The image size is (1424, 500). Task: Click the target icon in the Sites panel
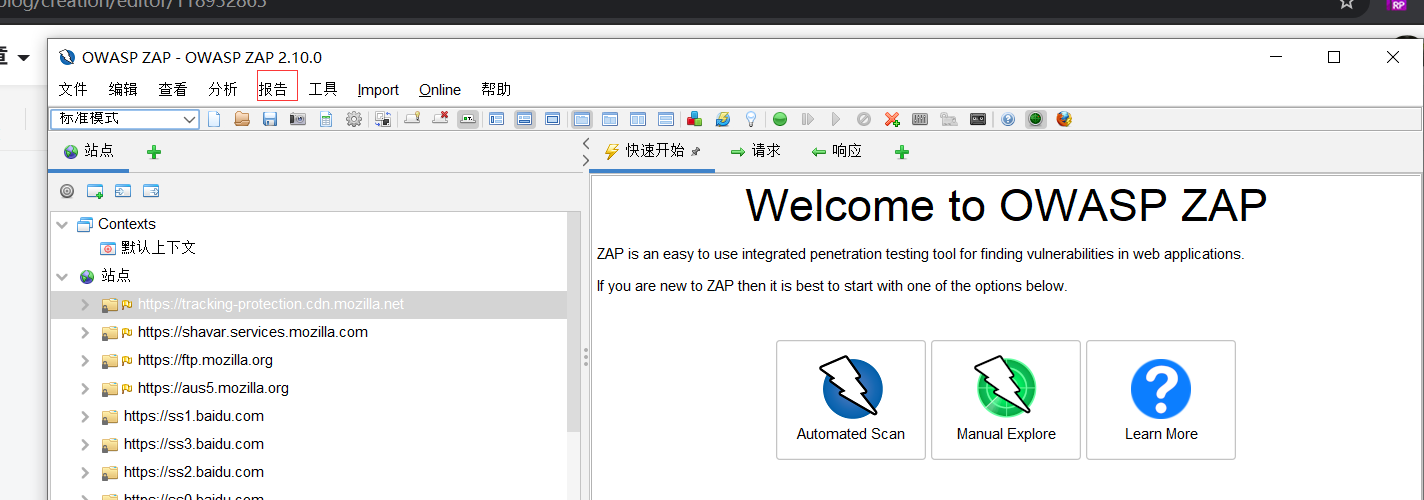click(x=67, y=191)
